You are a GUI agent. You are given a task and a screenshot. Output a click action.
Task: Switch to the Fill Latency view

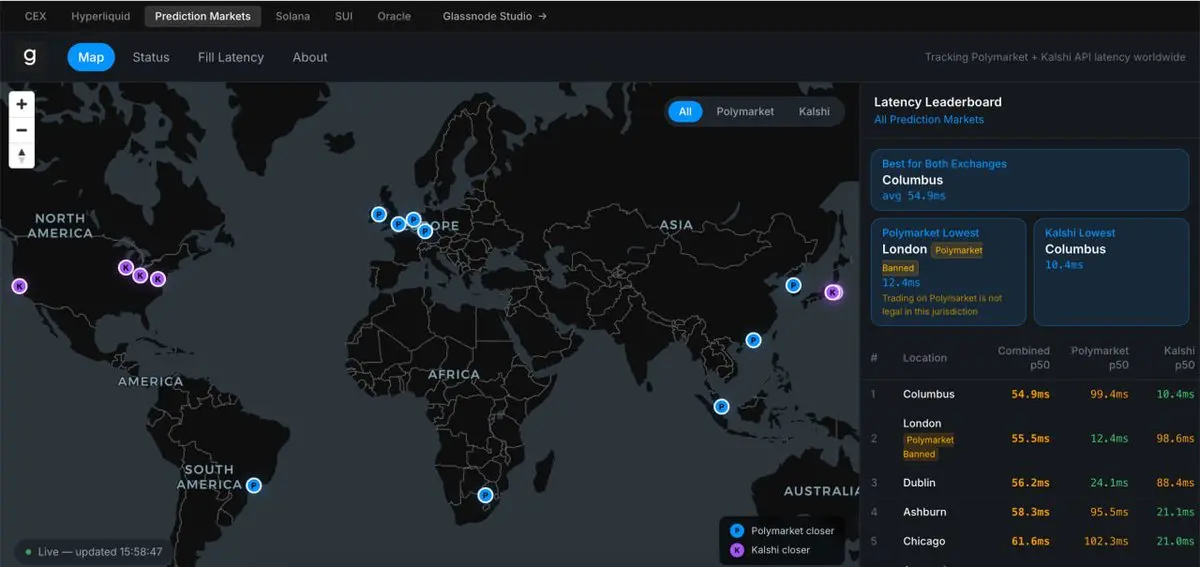(231, 57)
